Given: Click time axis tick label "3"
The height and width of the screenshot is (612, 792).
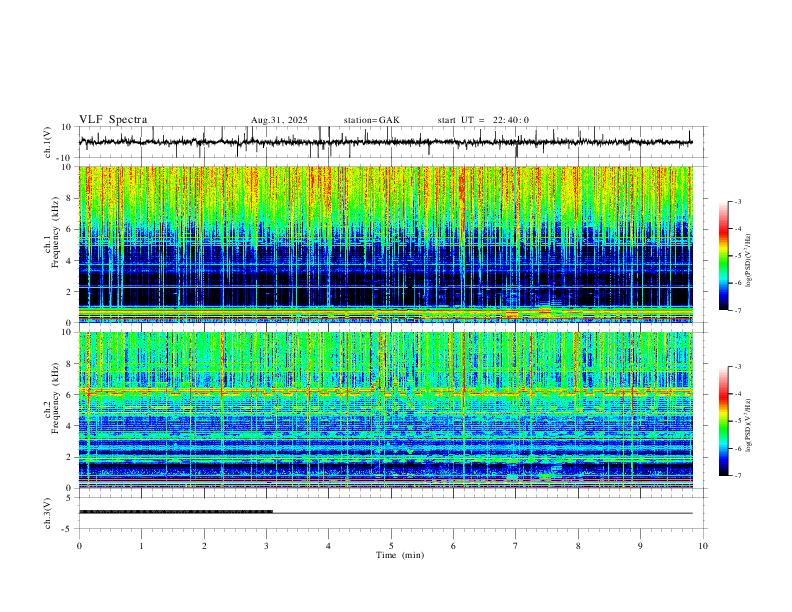Looking at the screenshot, I should coord(267,546).
